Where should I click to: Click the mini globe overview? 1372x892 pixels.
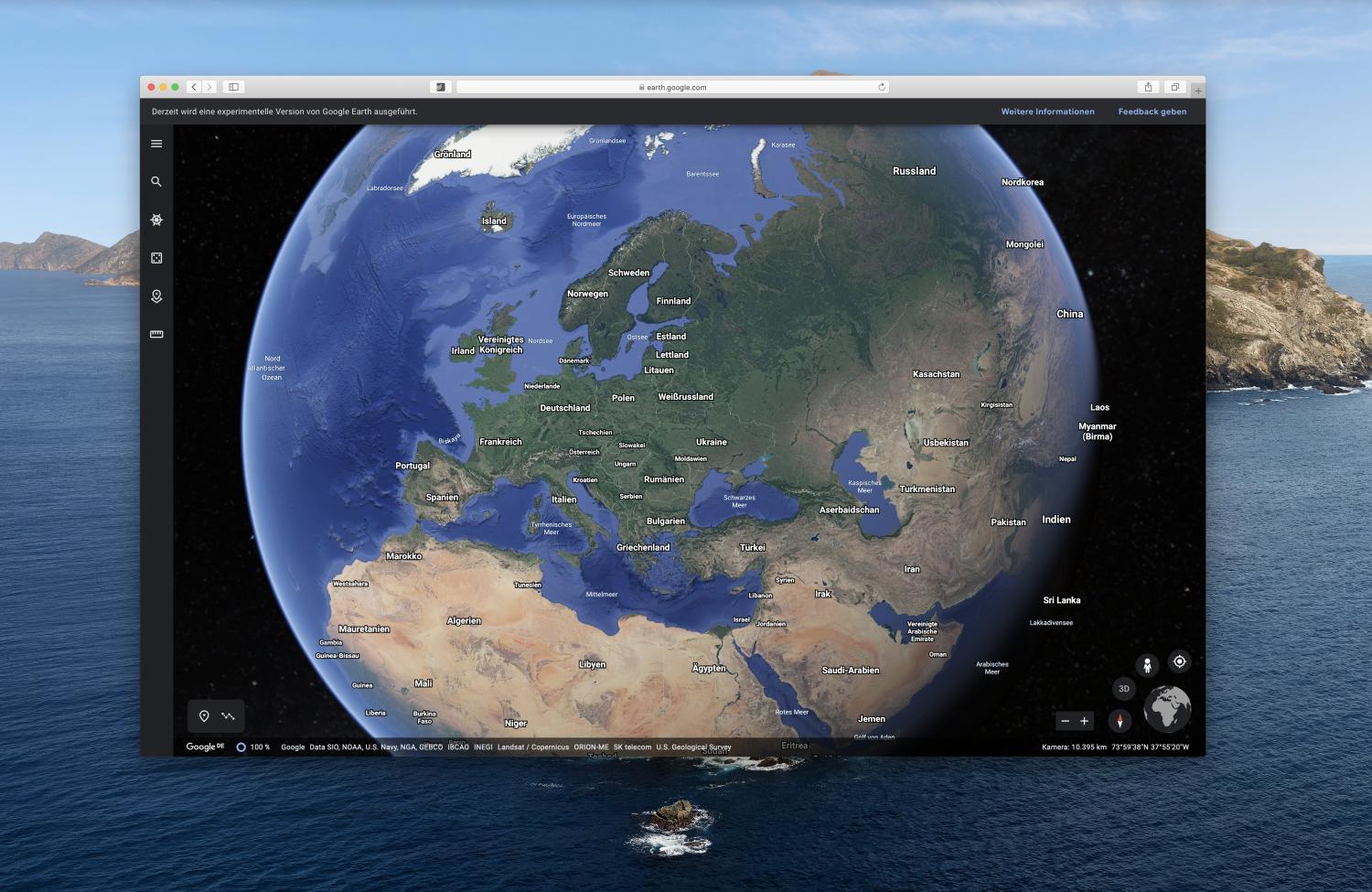pyautogui.click(x=1168, y=709)
